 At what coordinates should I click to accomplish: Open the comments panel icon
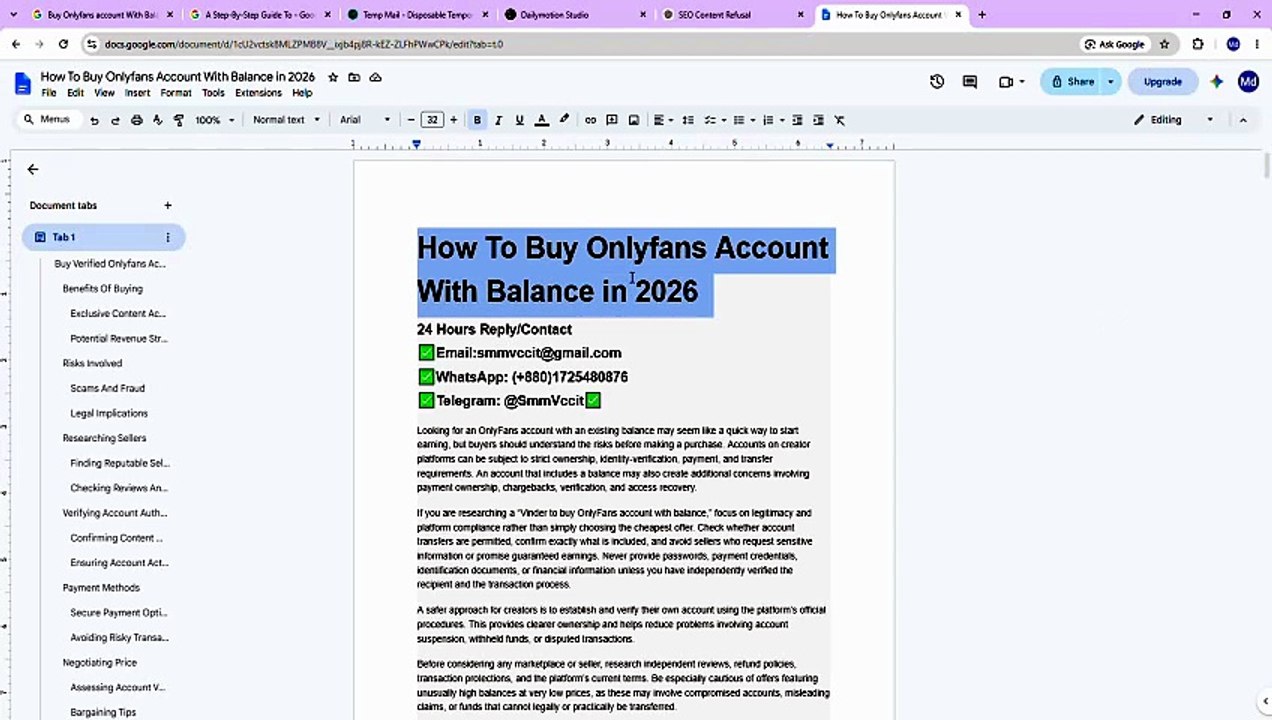[x=970, y=82]
